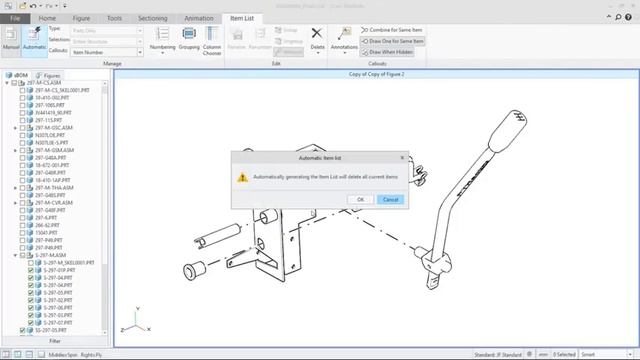The image size is (640, 360).
Task: Click the Group icon in Edit section
Action: (x=278, y=30)
